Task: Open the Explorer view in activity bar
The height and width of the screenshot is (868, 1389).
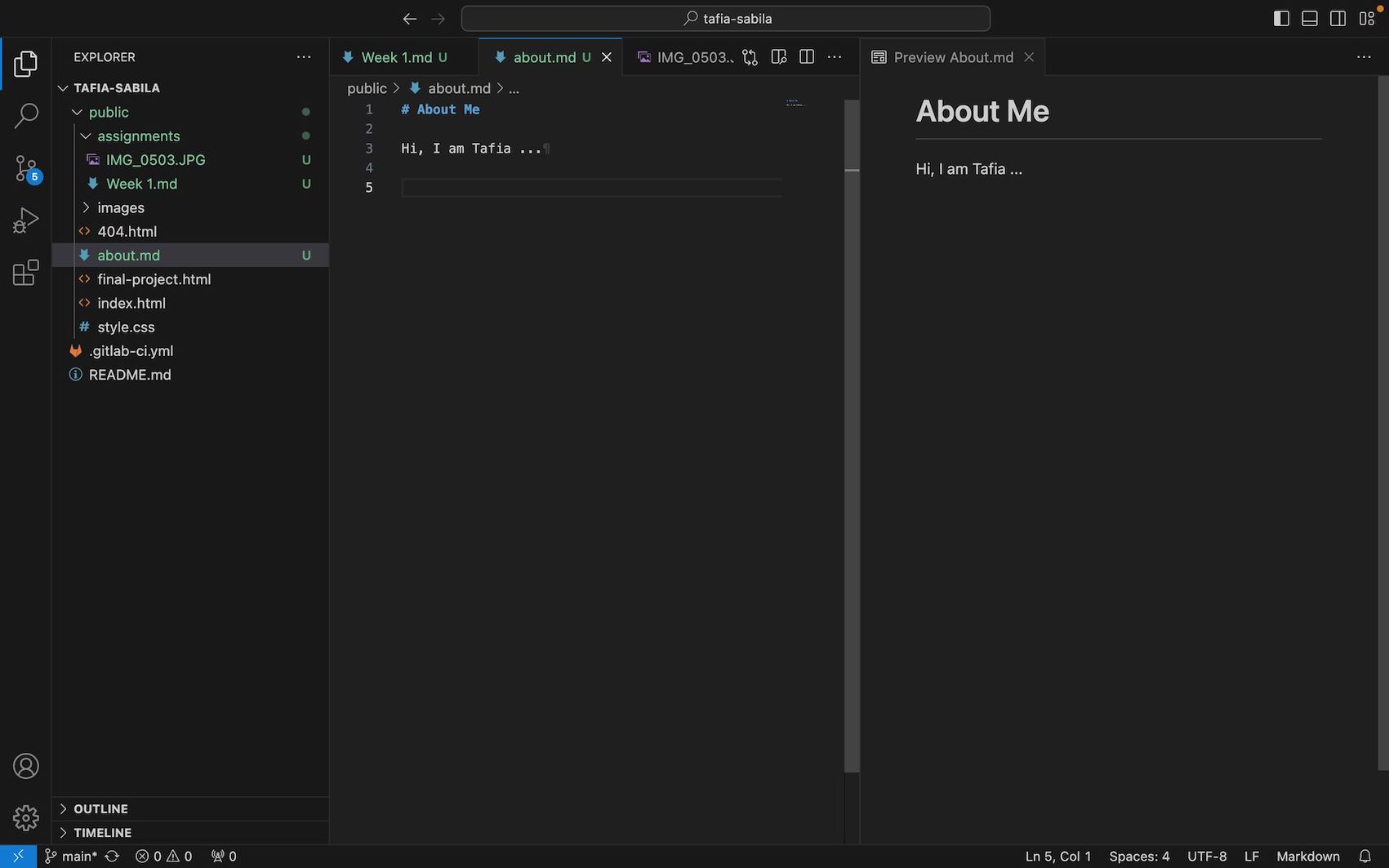Action: pos(25,64)
